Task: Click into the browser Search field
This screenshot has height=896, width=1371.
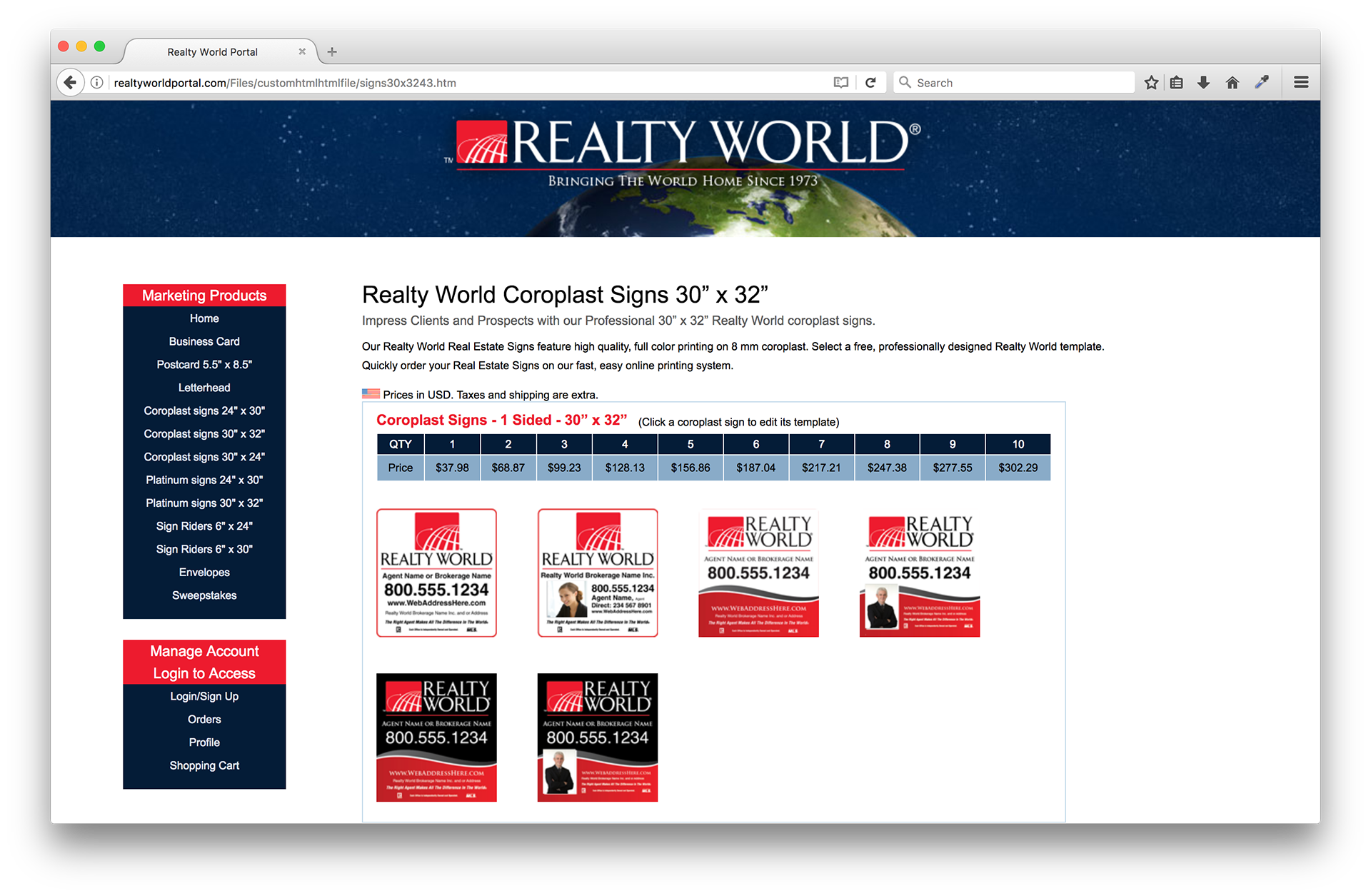Action: pos(1014,83)
